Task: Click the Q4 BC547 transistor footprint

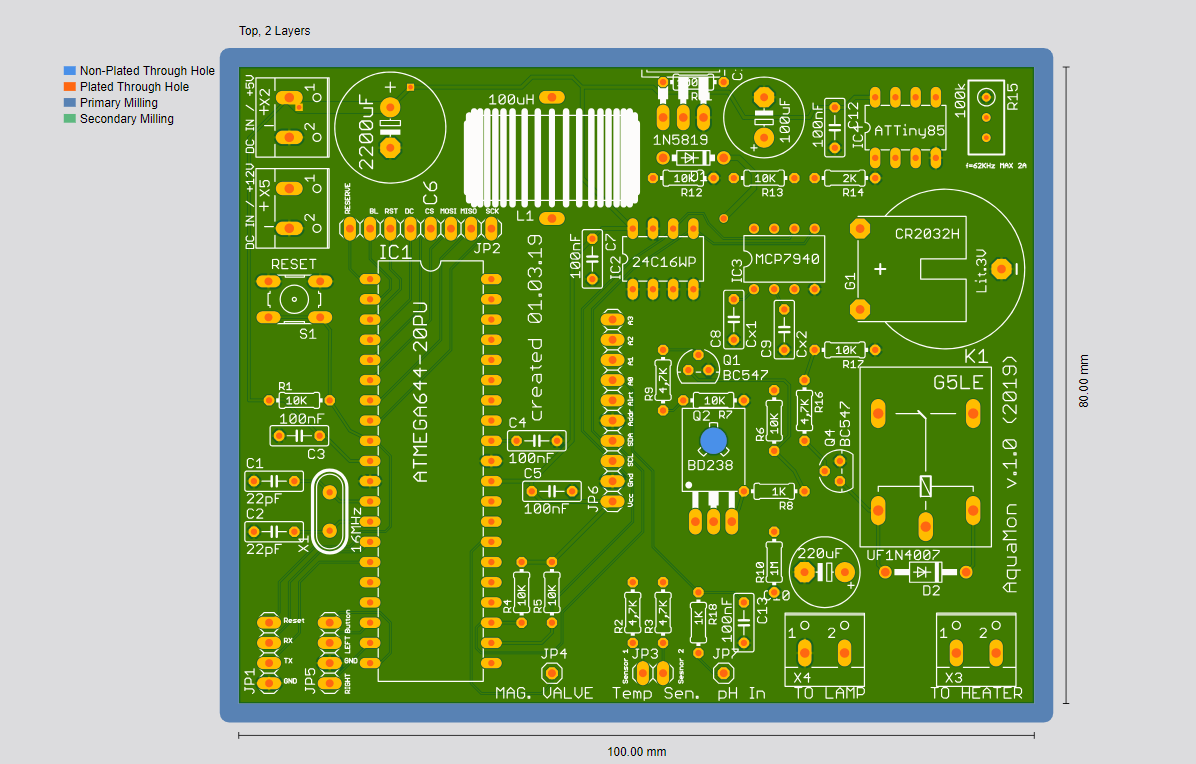Action: click(838, 472)
